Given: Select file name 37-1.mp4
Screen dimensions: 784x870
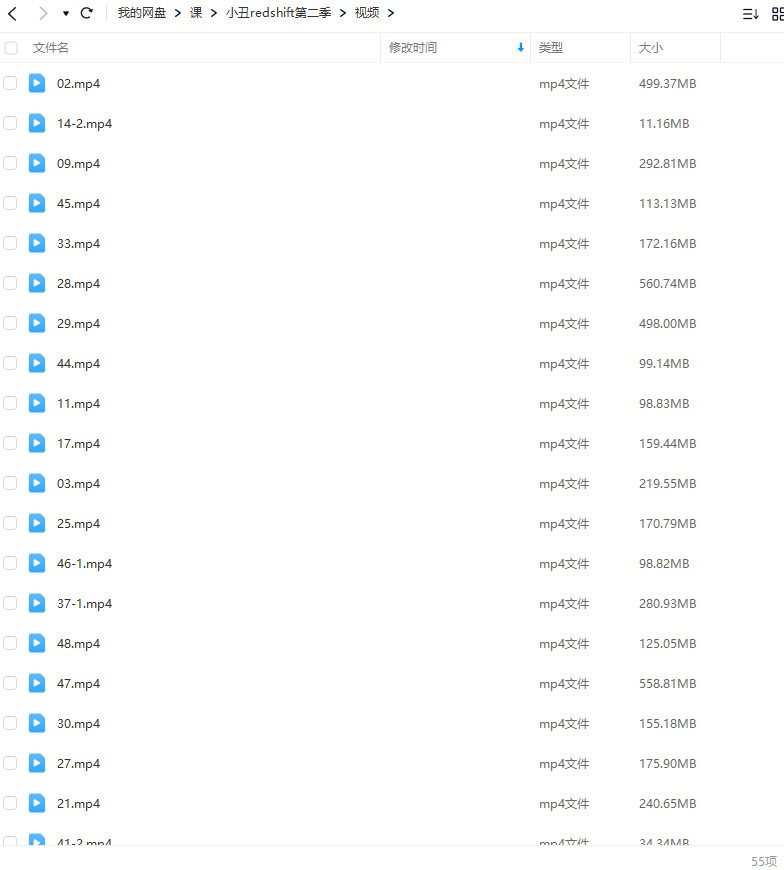Looking at the screenshot, I should [84, 603].
